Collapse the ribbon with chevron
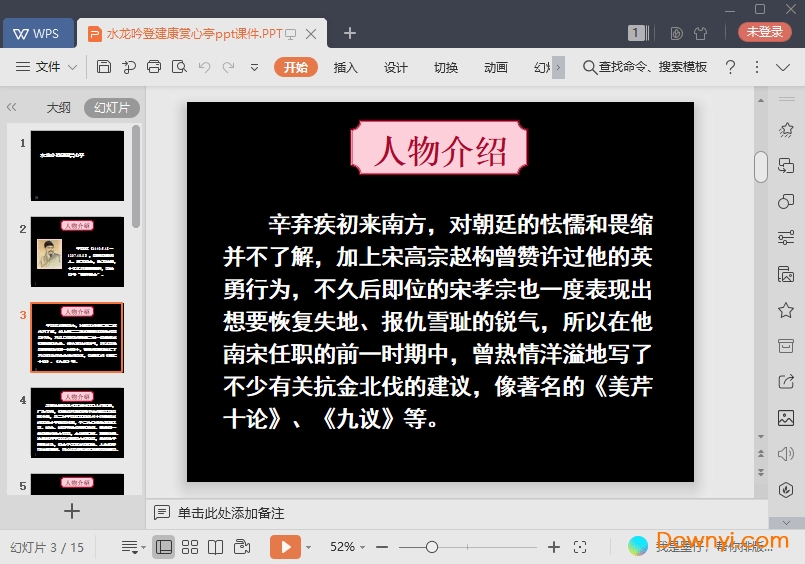 coord(782,67)
